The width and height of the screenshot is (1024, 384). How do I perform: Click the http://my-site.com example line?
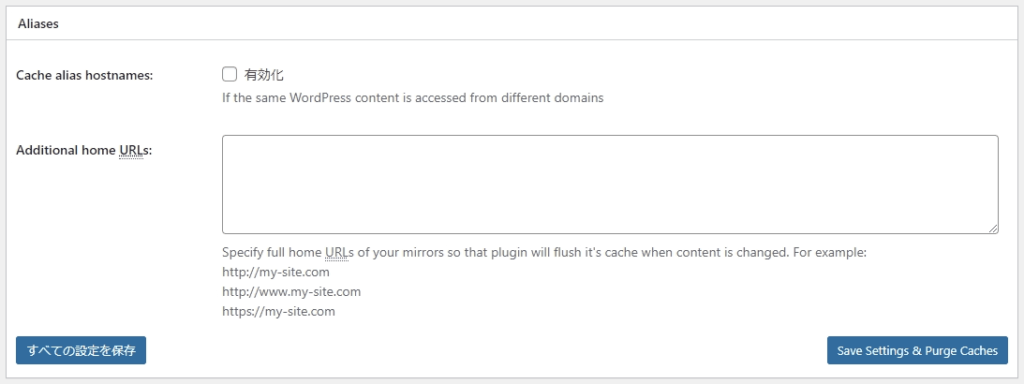pos(276,272)
